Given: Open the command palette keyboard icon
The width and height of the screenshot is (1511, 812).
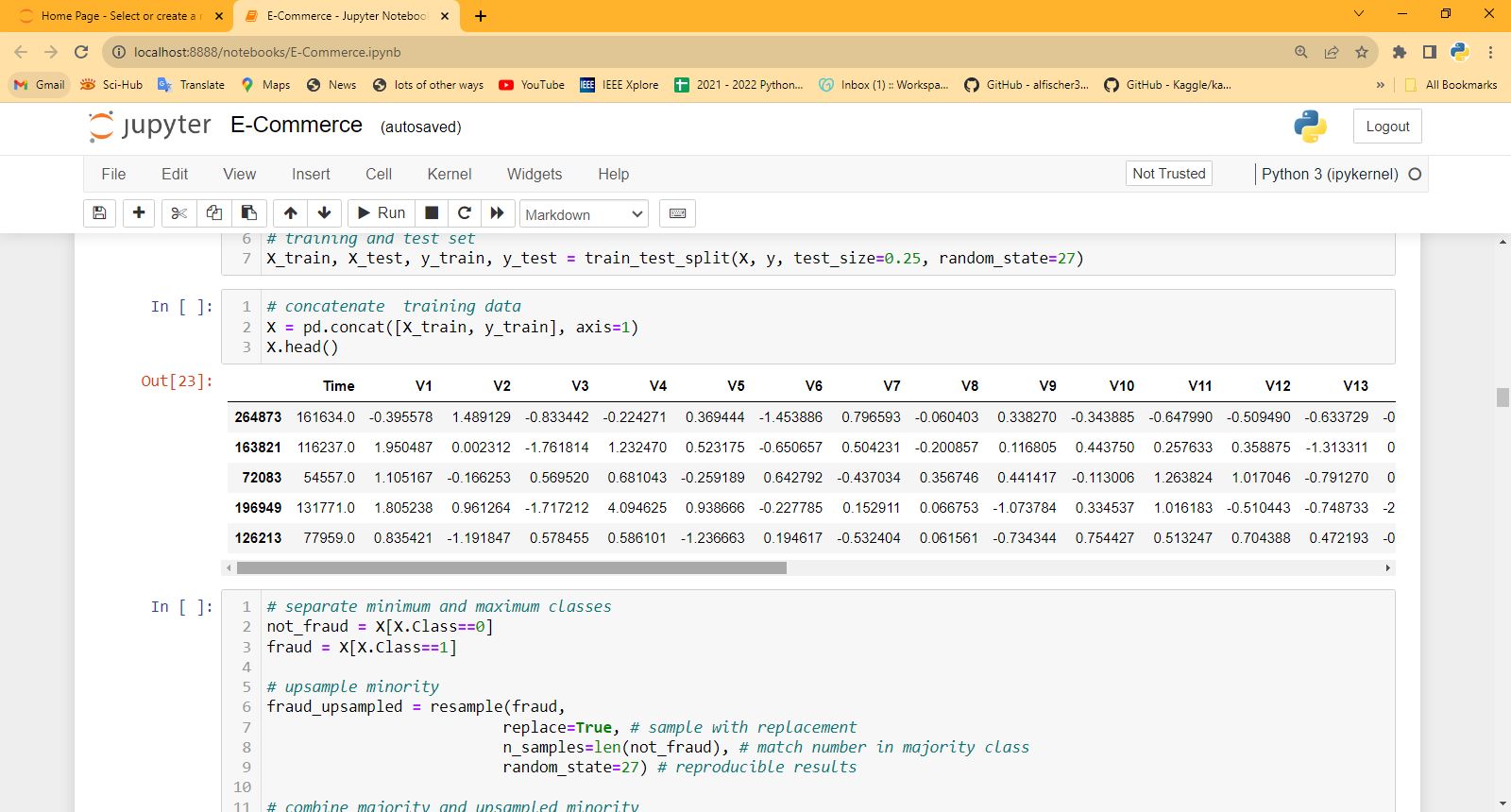Looking at the screenshot, I should (677, 213).
